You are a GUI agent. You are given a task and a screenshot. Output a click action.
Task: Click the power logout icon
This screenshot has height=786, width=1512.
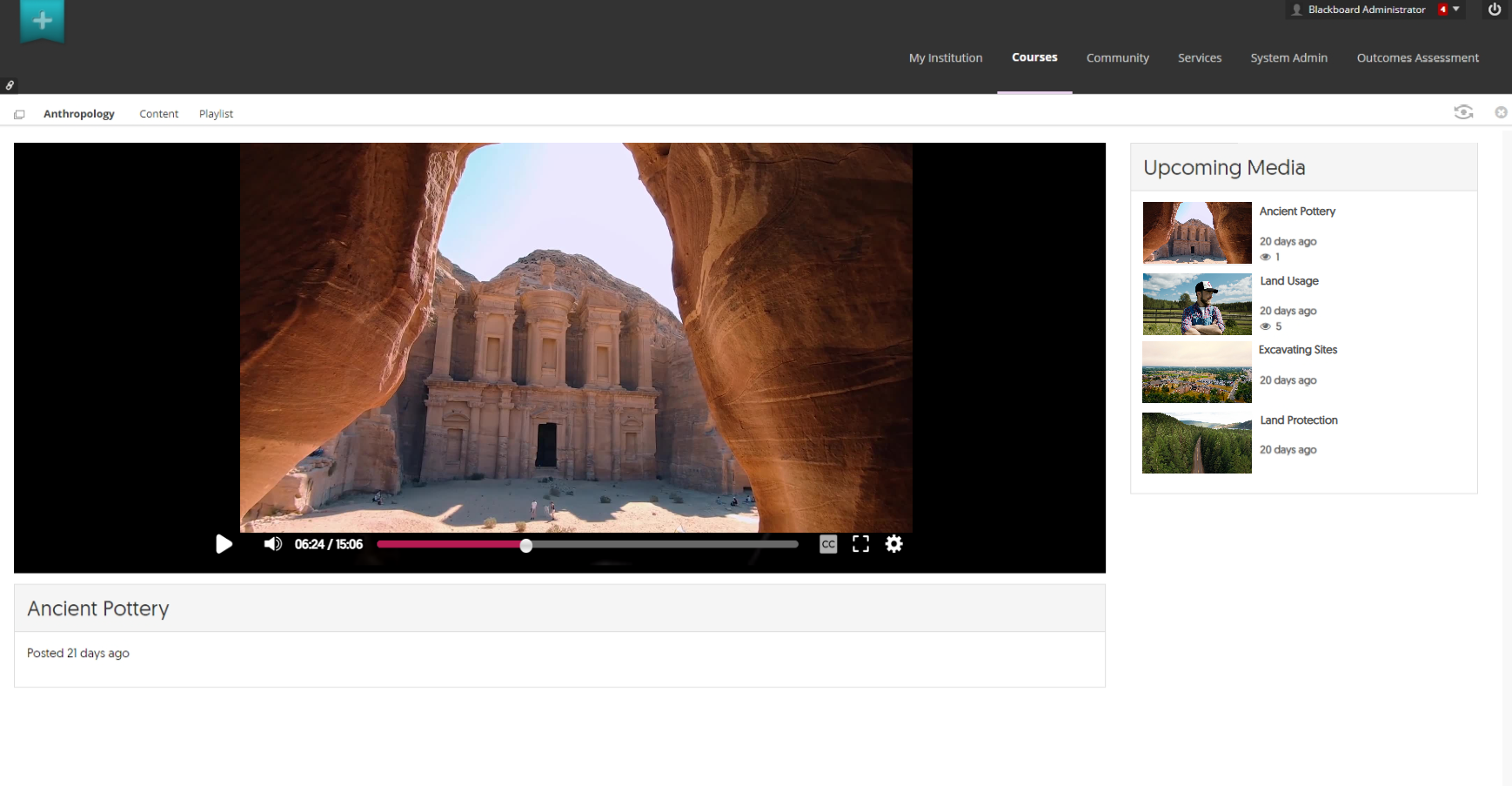tap(1495, 10)
